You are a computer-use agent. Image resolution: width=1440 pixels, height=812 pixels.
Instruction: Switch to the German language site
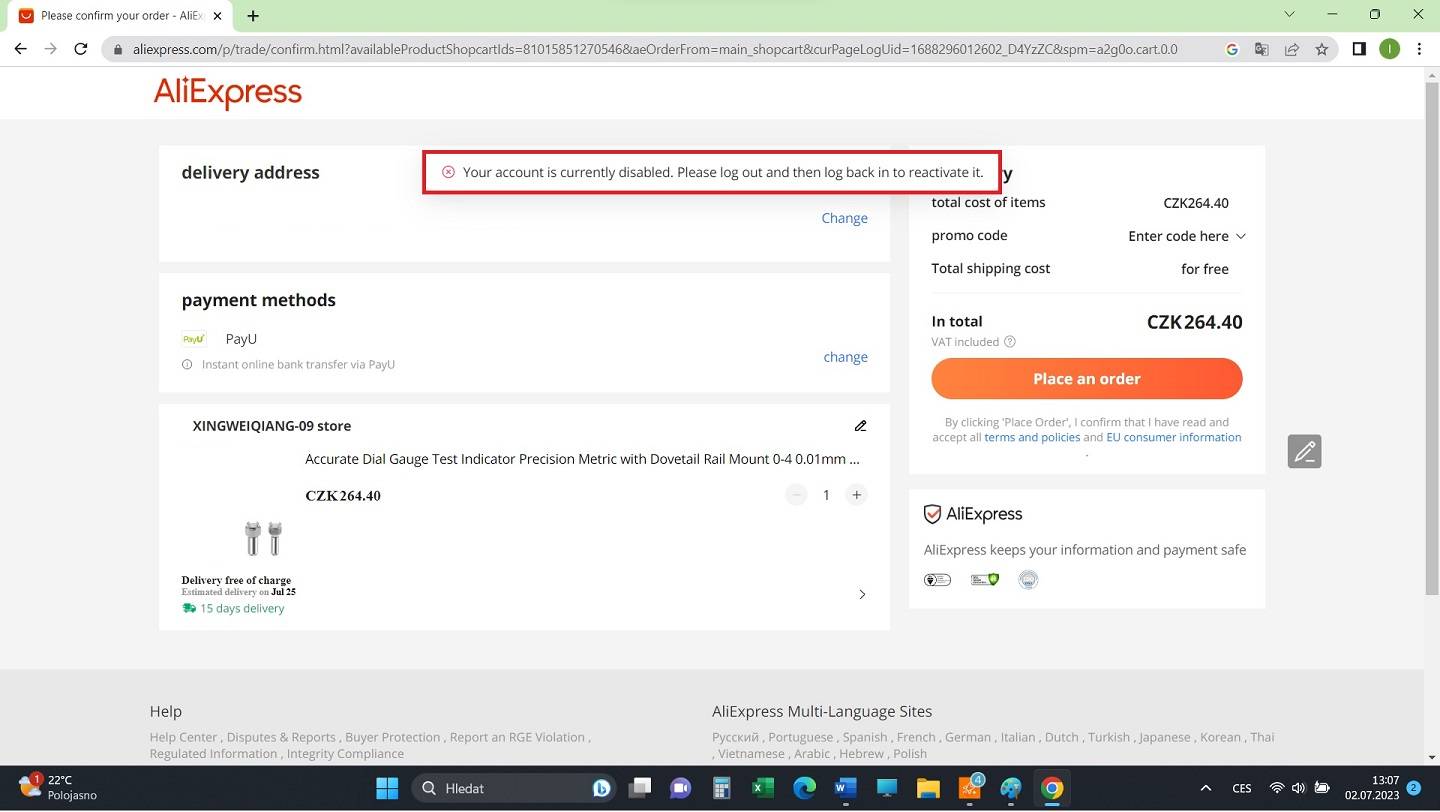tap(968, 737)
